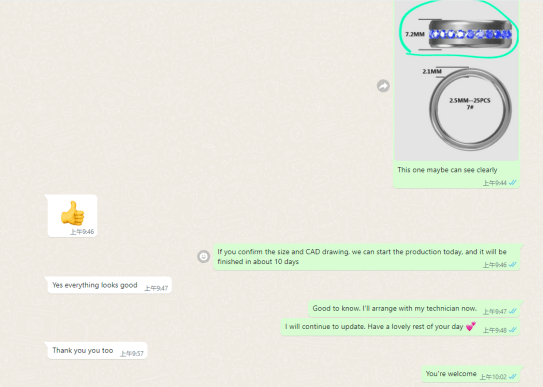
Task: Click the 'You're welcome' message bubble
Action: 471,374
